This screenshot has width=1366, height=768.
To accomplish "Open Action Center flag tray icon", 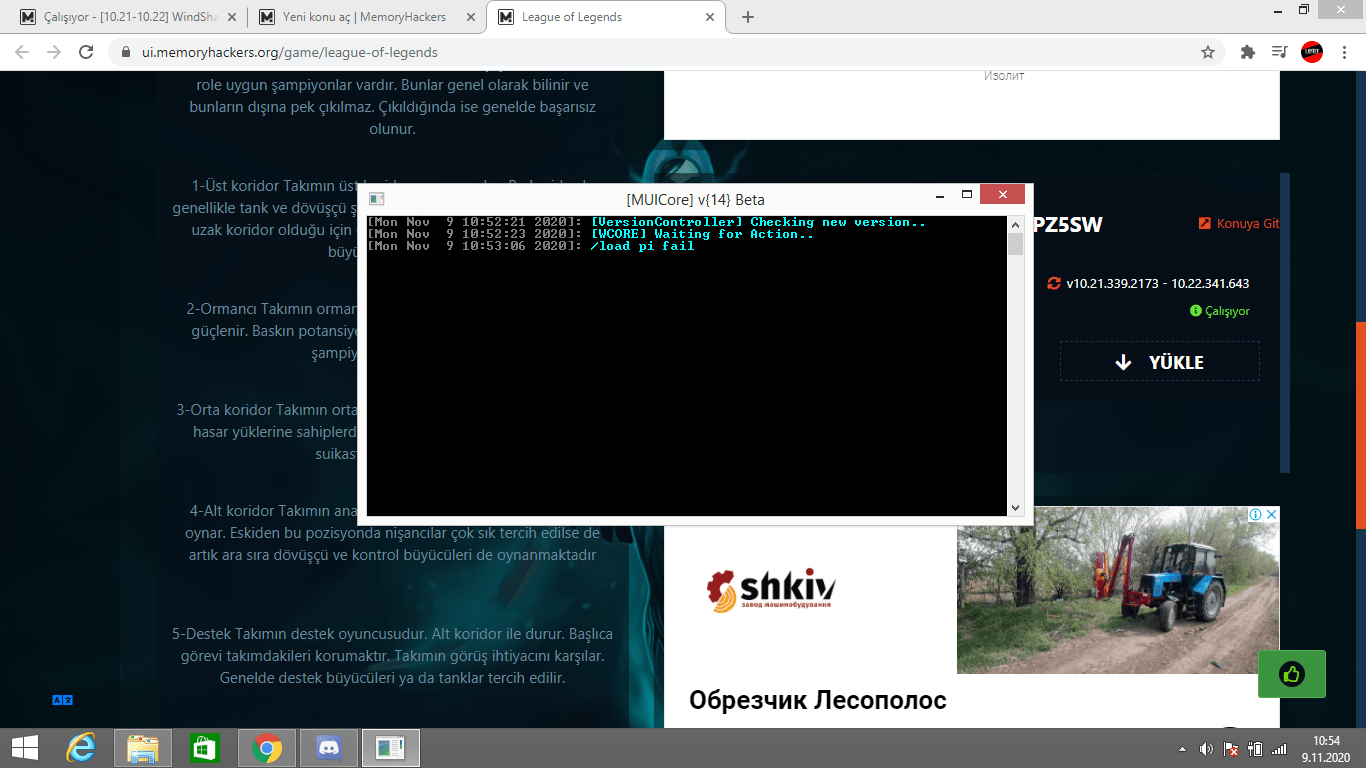I will tap(1231, 749).
